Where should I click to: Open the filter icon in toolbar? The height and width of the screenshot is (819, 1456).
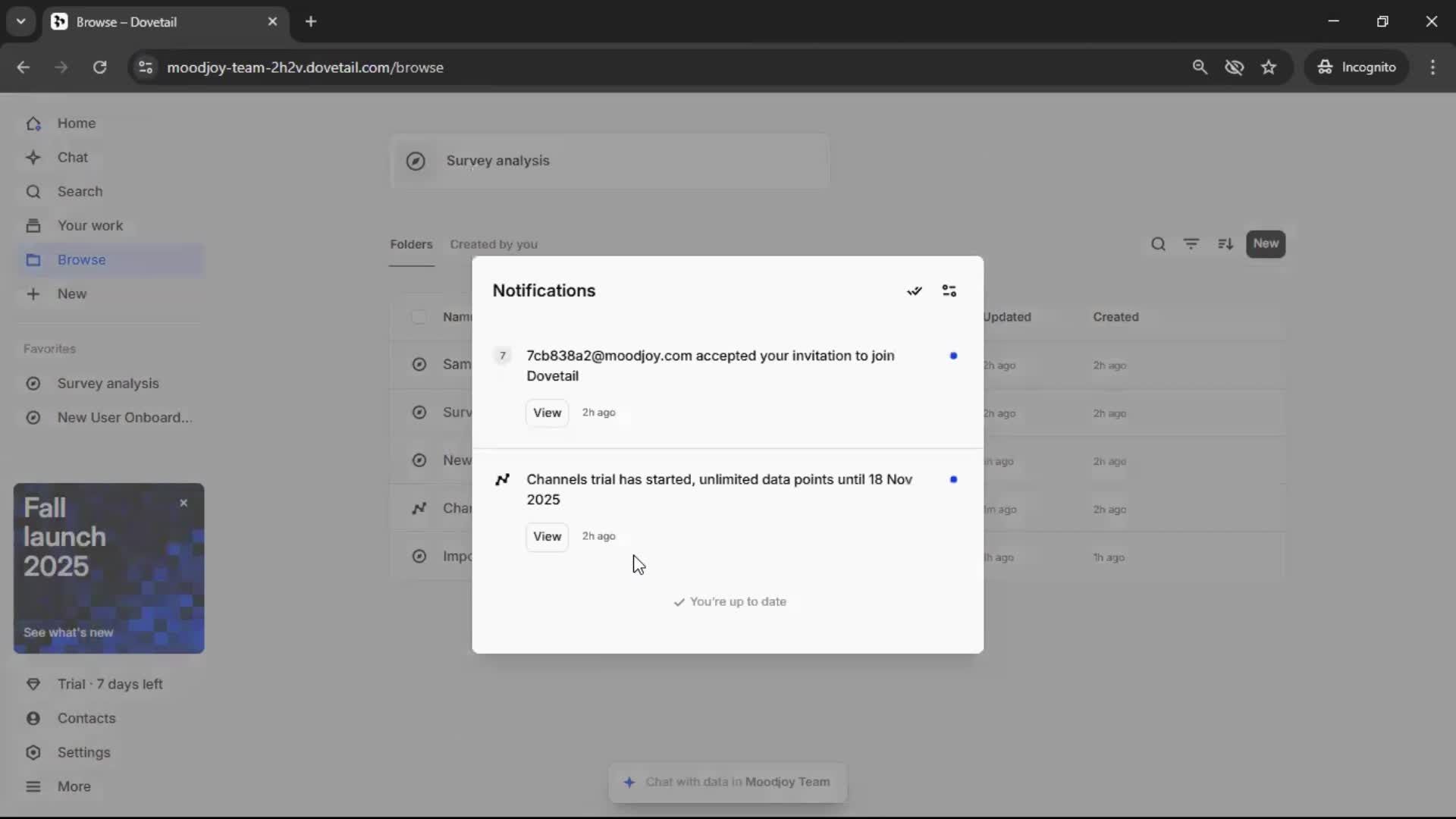1191,244
